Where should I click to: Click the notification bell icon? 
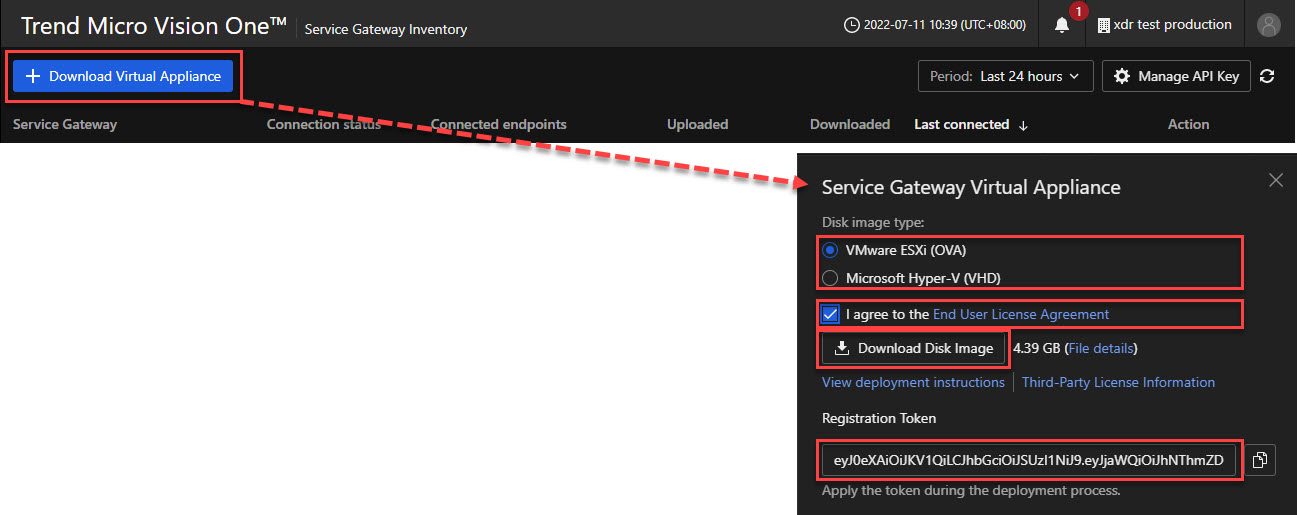click(1062, 25)
